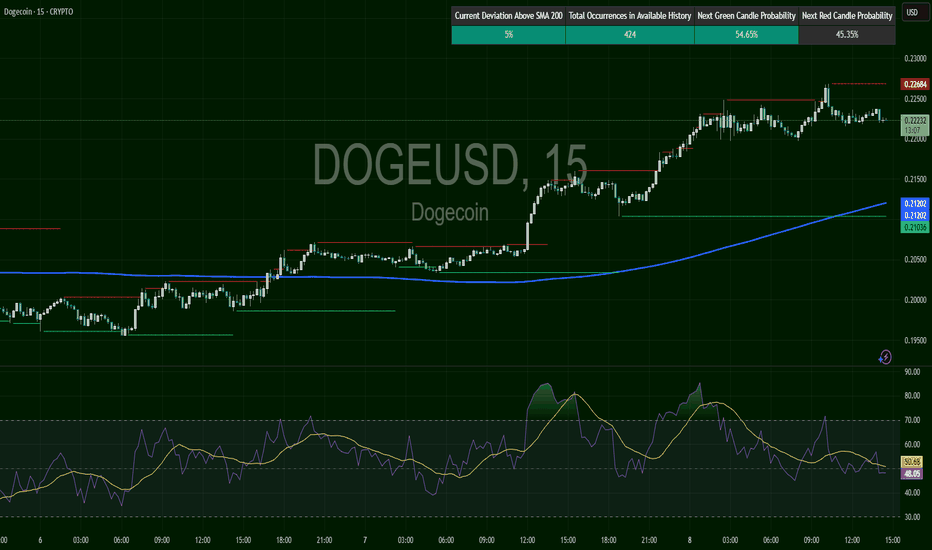Click the day '6' time axis label
Image resolution: width=932 pixels, height=550 pixels.
click(x=40, y=540)
